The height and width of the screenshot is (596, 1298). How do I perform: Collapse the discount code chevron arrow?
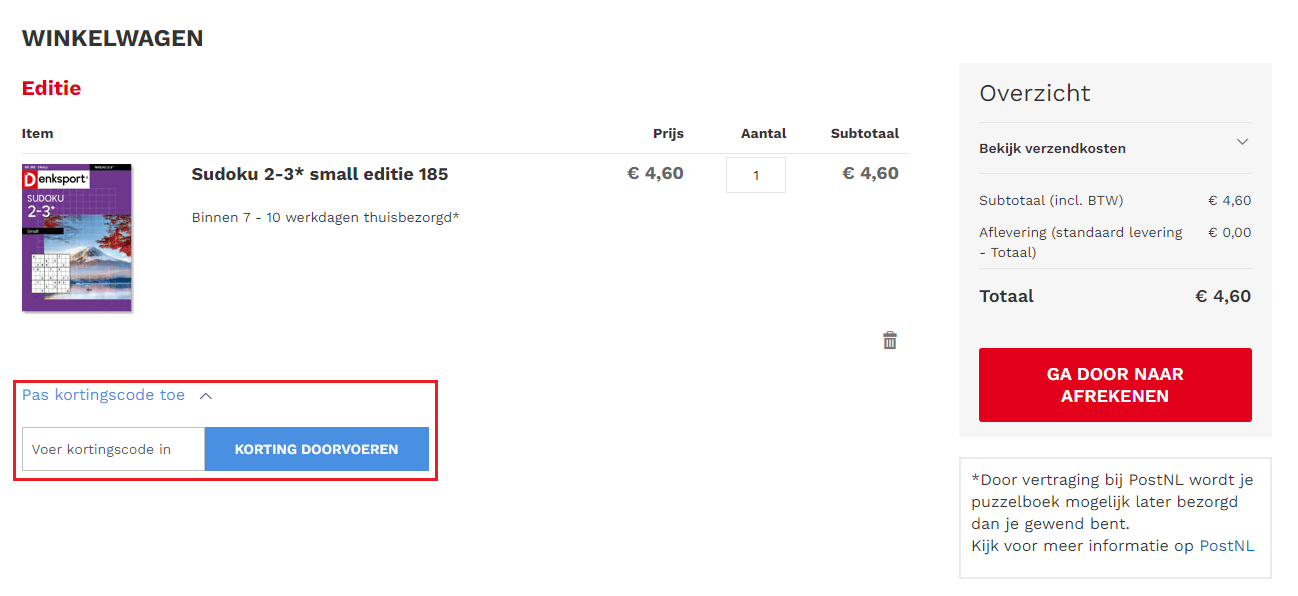click(x=206, y=396)
